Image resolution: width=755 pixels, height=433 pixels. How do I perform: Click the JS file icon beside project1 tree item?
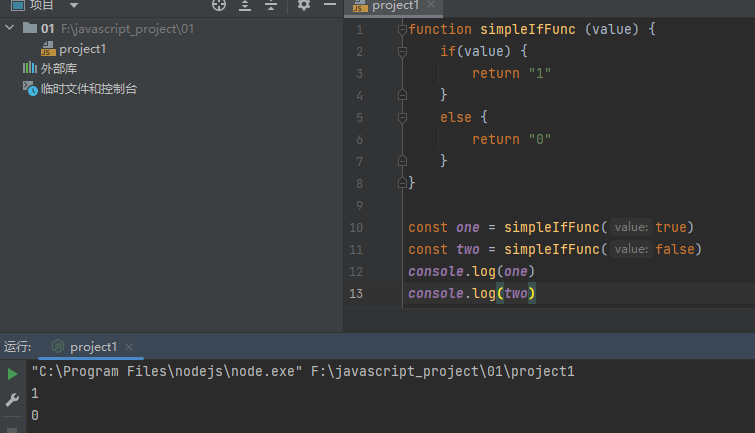tap(48, 49)
